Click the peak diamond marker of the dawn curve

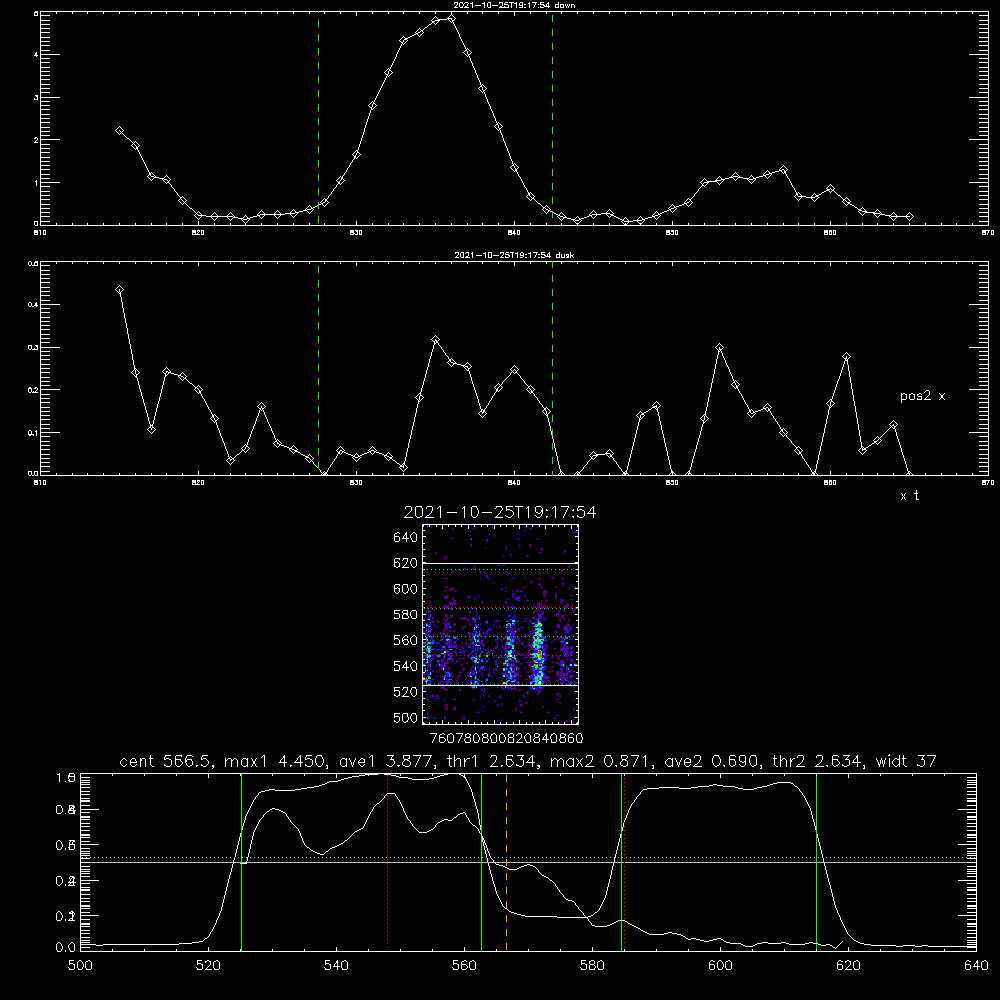coord(452,18)
